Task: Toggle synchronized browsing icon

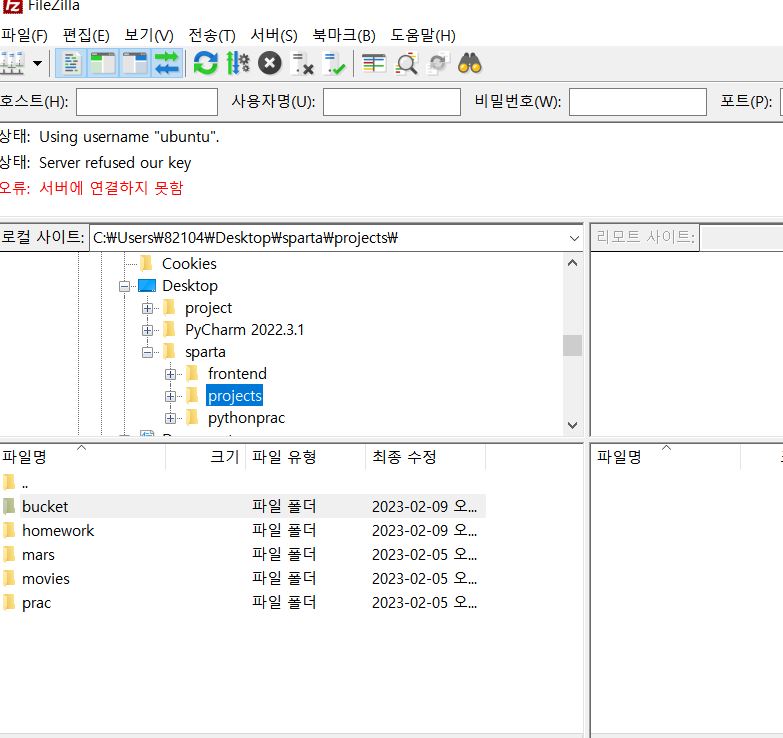Action: pos(438,63)
